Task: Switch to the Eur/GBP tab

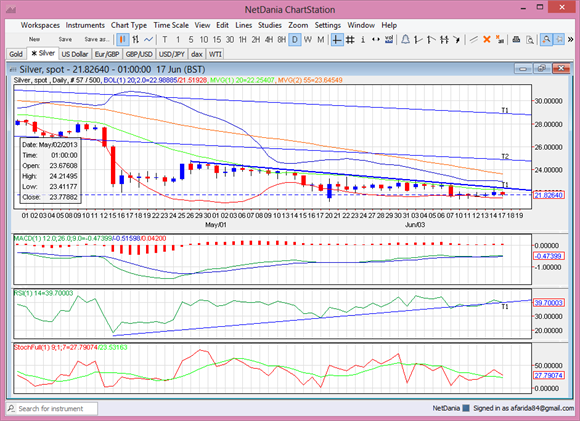Action: [107, 54]
